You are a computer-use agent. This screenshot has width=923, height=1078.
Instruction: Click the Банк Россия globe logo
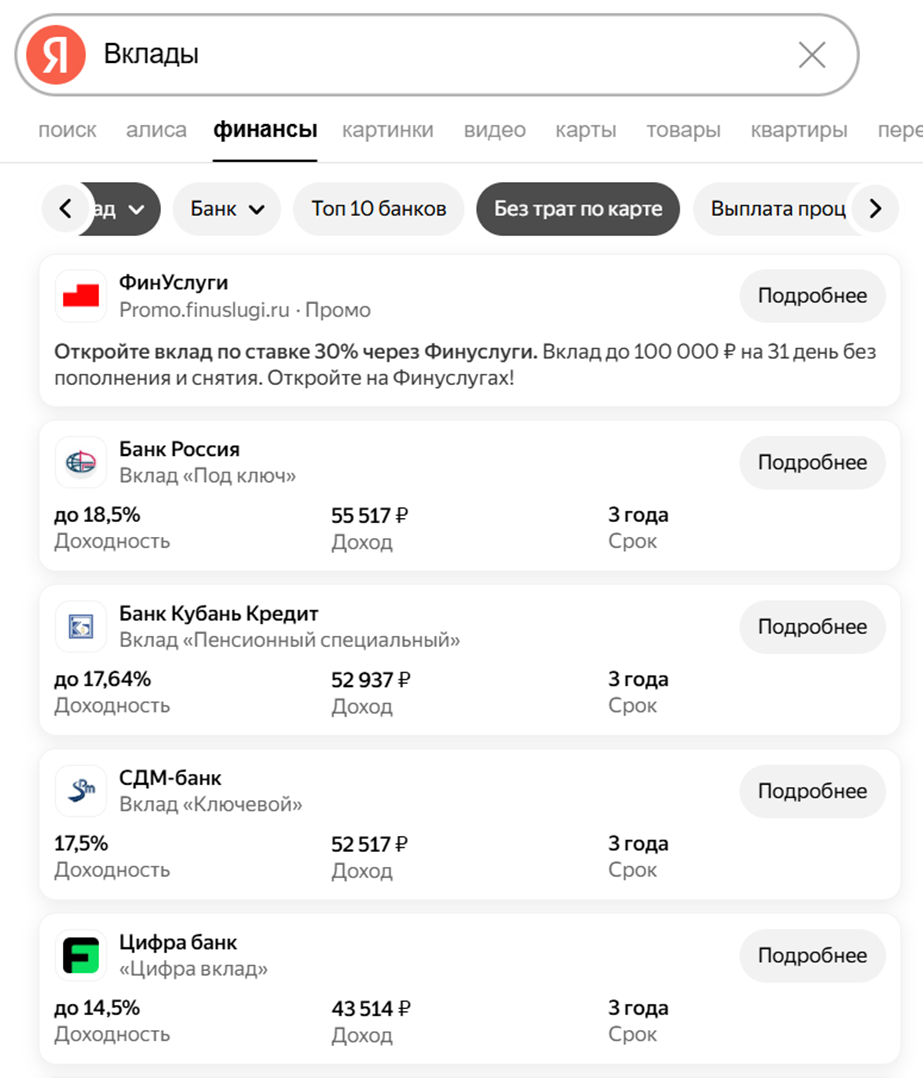[x=81, y=463]
